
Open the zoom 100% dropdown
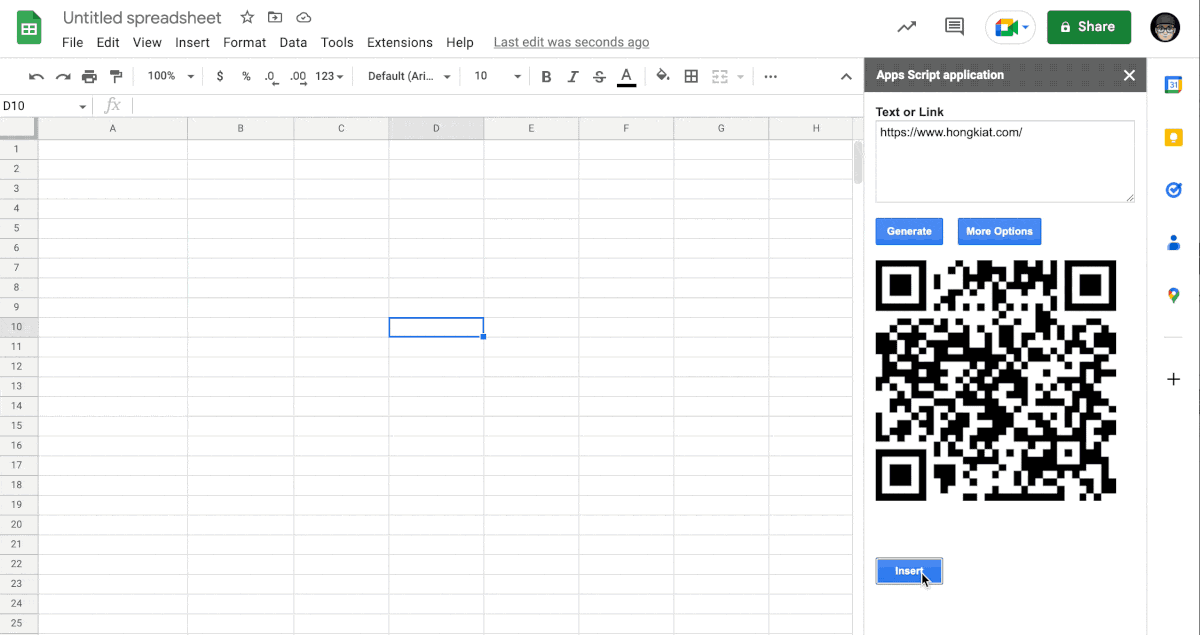171,76
